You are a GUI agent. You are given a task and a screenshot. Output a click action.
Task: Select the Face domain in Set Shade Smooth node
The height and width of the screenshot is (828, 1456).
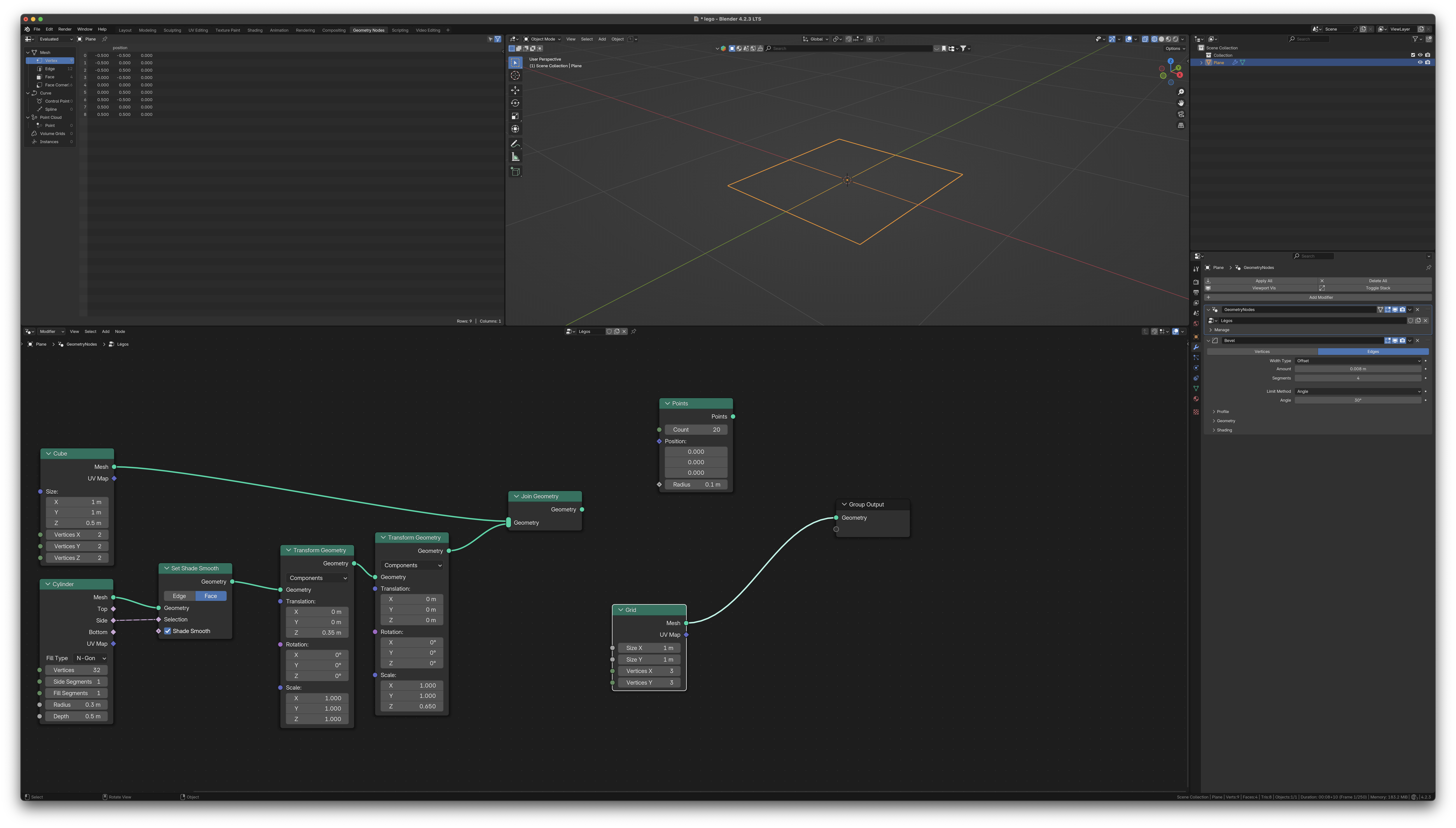click(211, 596)
